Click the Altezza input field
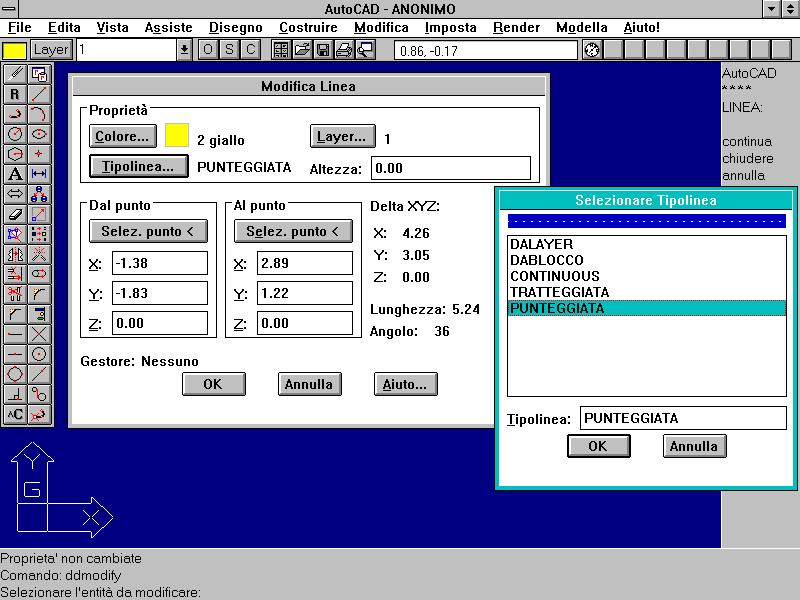Image resolution: width=800 pixels, height=600 pixels. click(451, 168)
